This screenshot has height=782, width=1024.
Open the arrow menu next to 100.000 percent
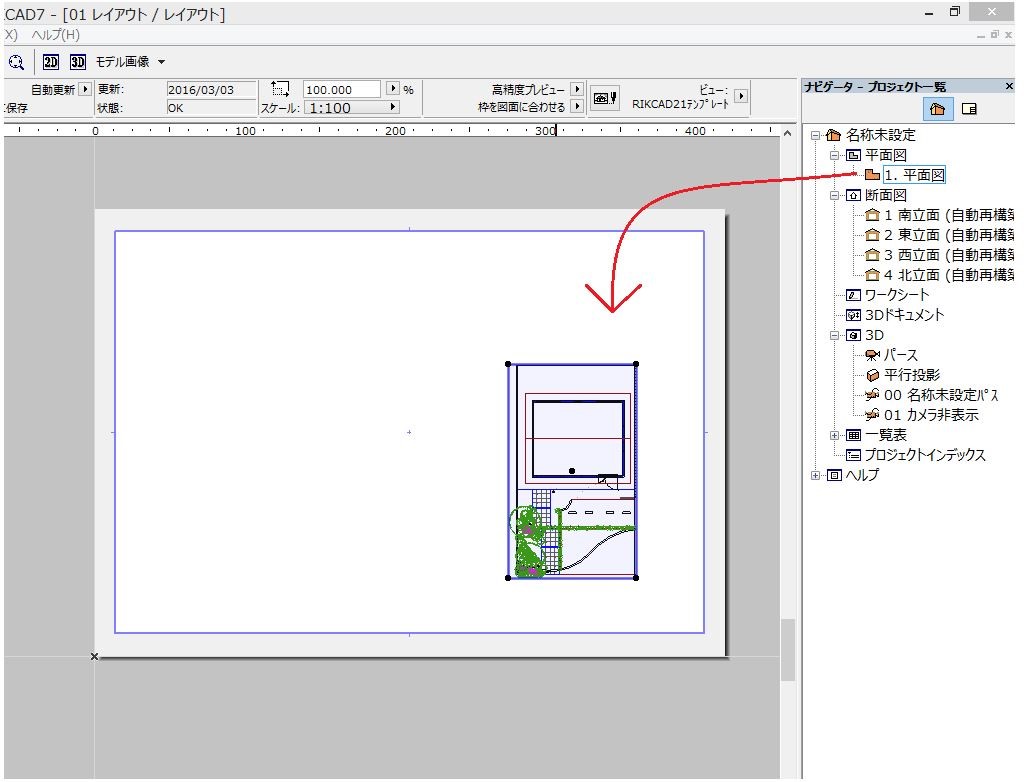click(392, 88)
